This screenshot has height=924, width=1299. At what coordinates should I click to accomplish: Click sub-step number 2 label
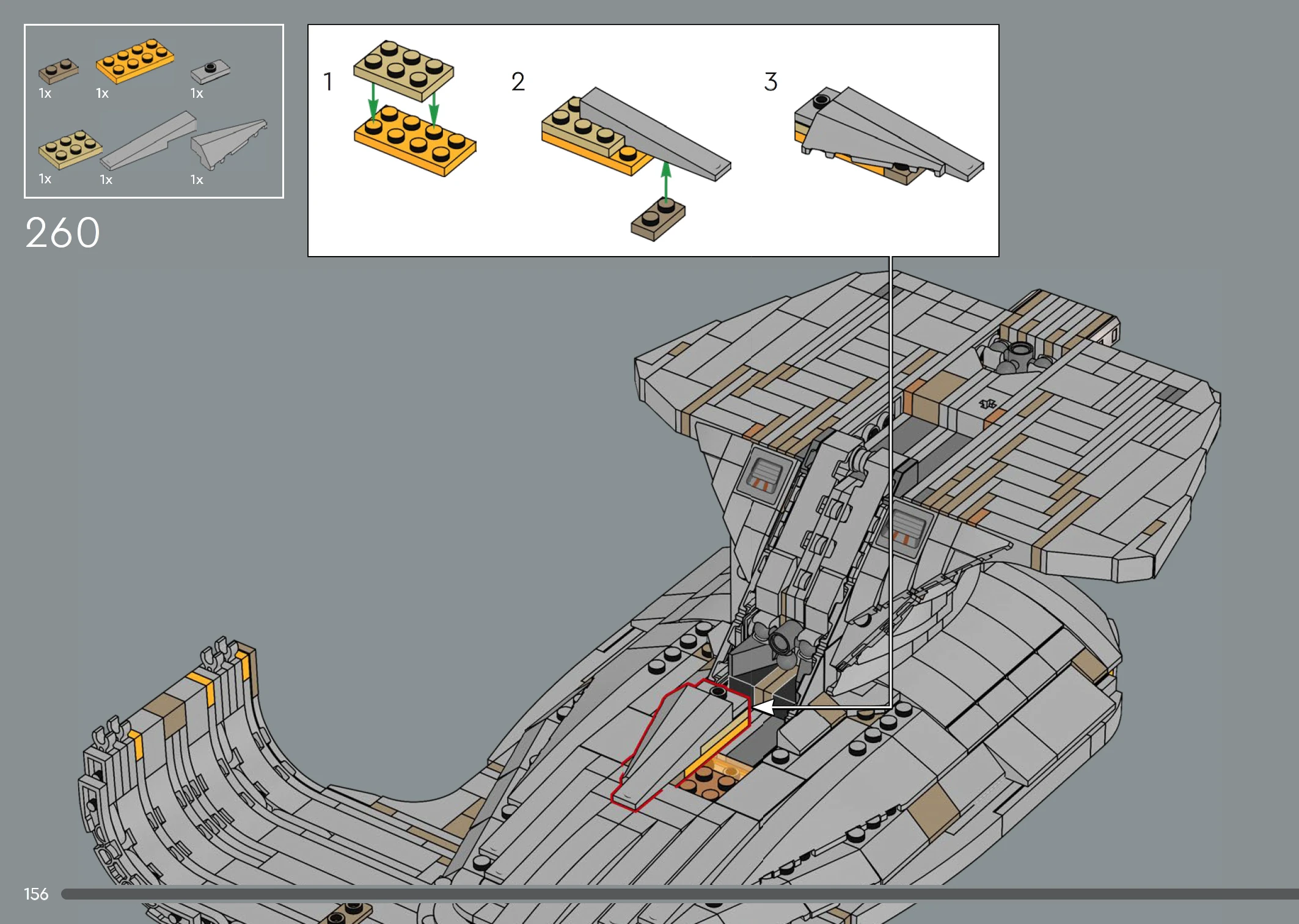518,82
